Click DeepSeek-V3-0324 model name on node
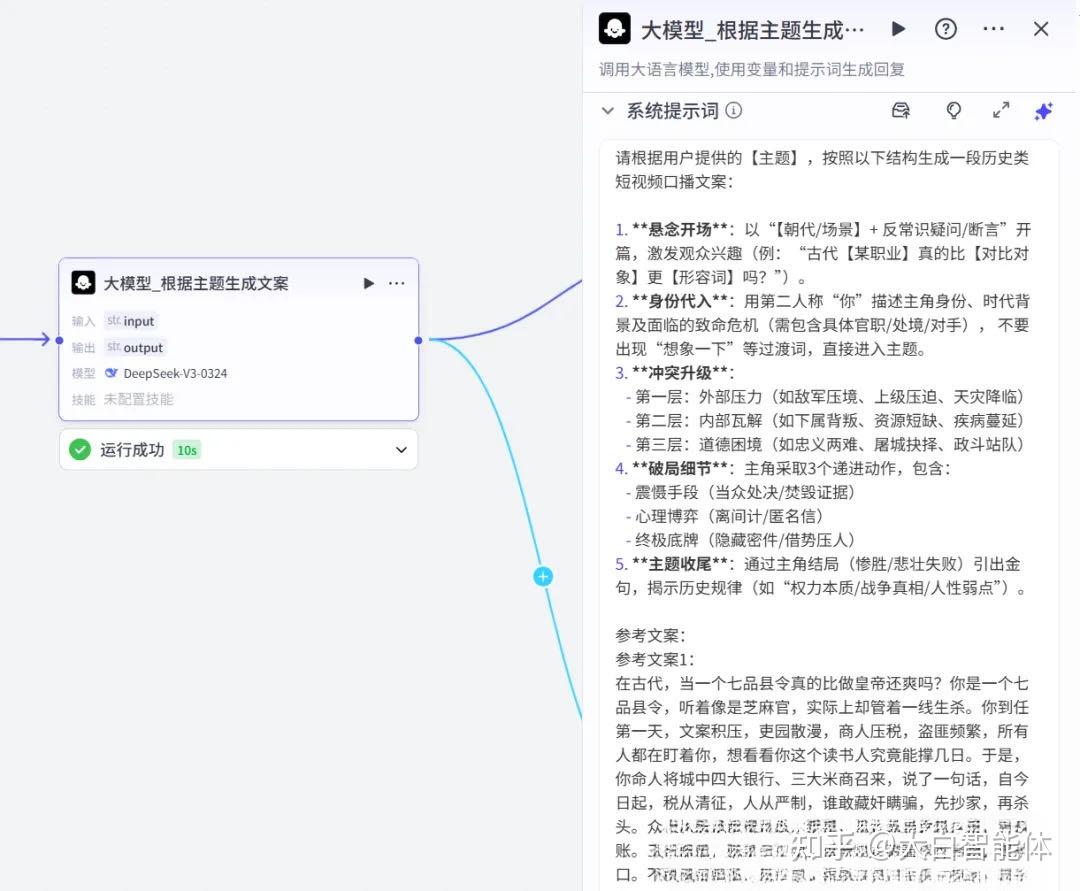This screenshot has height=891, width=1080. point(175,373)
